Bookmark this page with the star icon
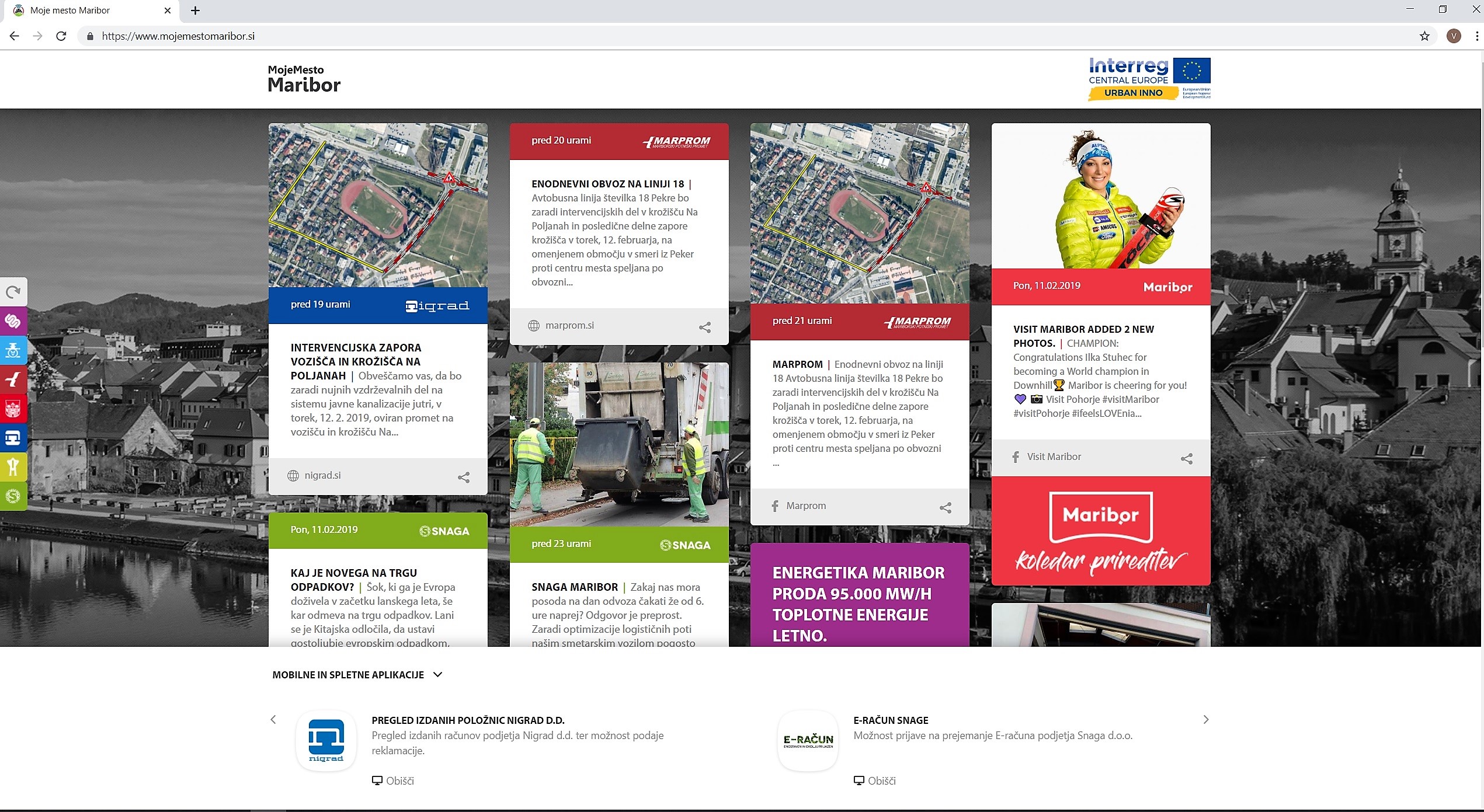1484x812 pixels. tap(1424, 36)
